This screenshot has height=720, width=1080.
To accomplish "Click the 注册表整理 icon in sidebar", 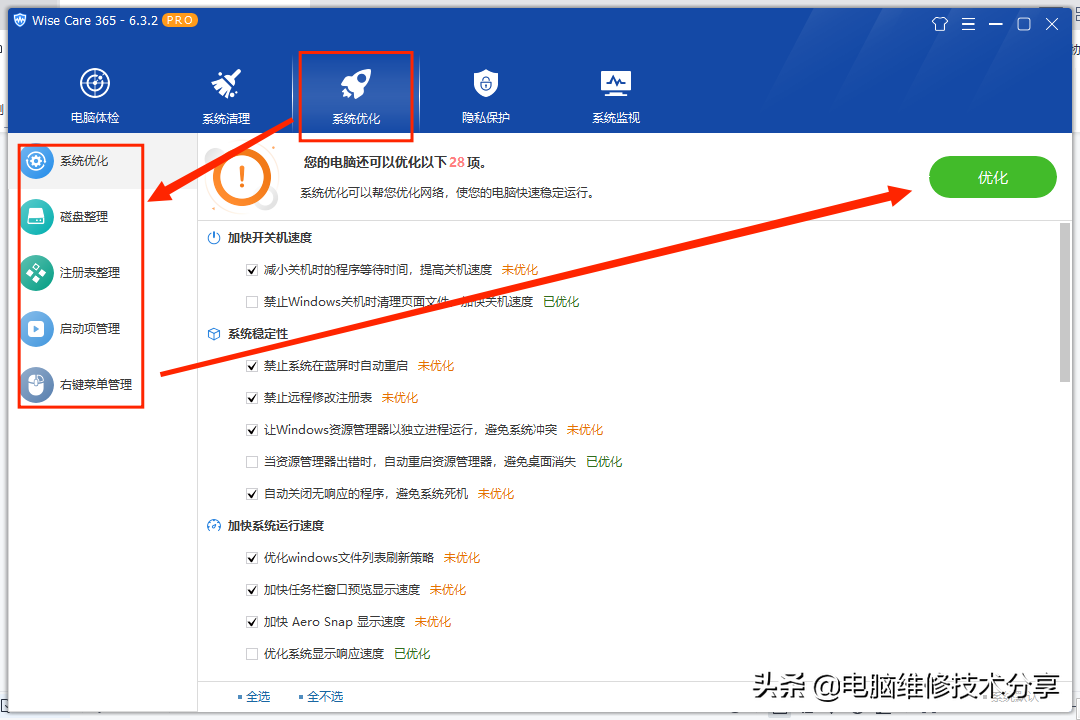I will coord(36,273).
